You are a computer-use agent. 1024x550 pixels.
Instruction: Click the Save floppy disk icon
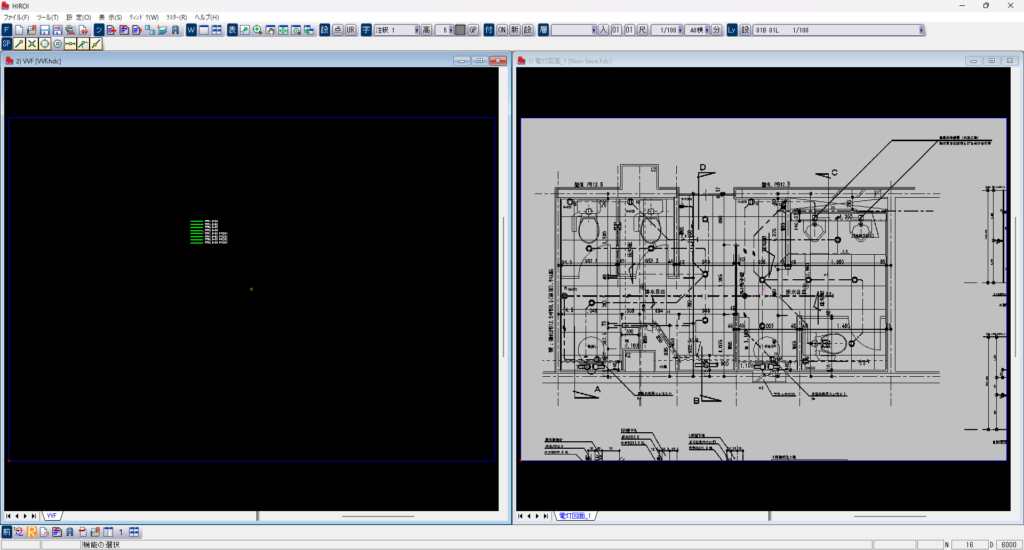[x=45, y=30]
